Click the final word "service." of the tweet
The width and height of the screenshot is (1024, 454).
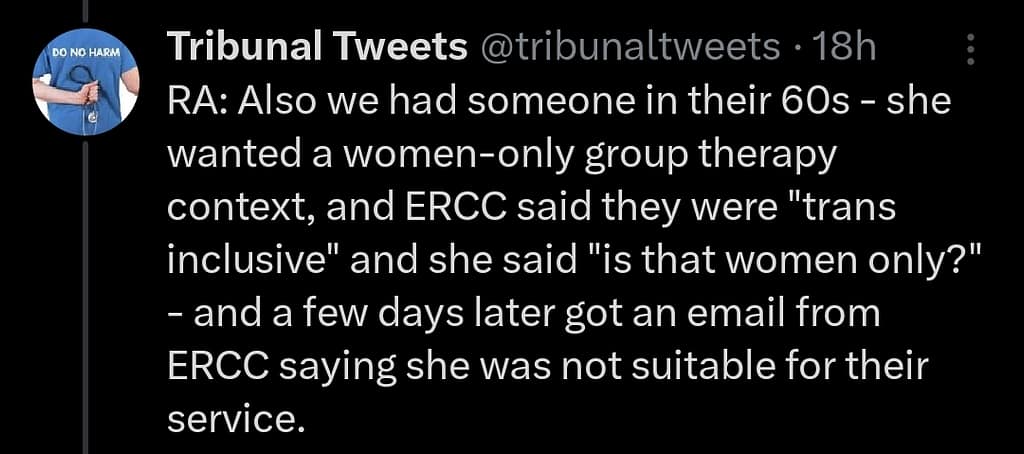click(x=234, y=418)
